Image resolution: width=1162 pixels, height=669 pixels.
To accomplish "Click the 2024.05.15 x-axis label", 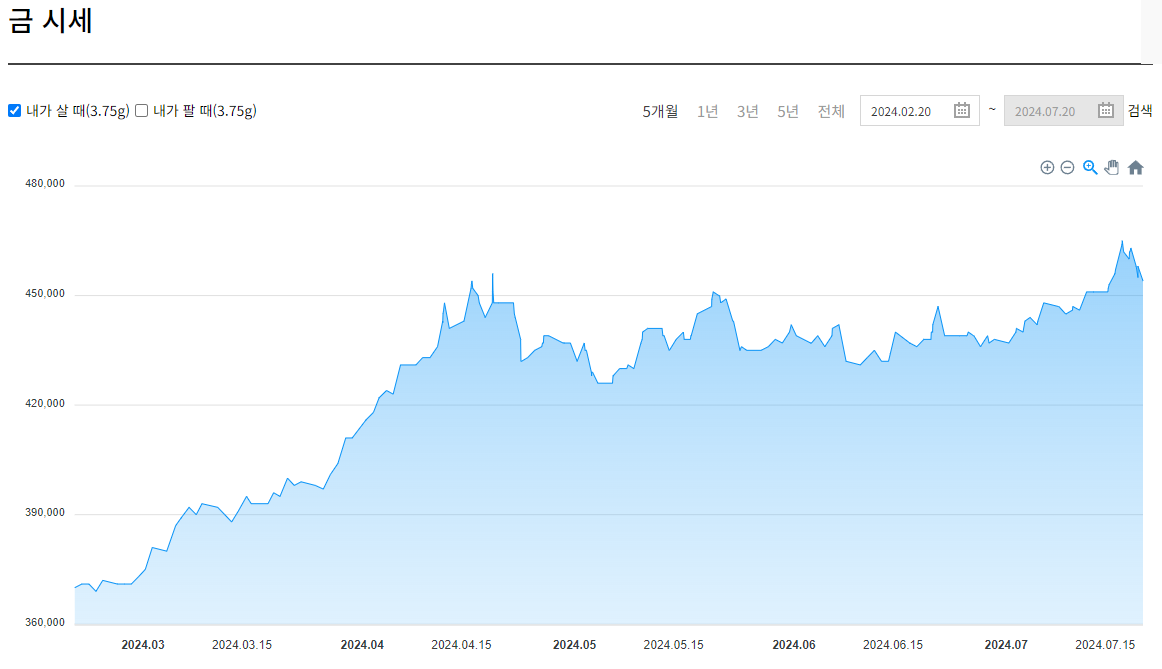I will 673,645.
